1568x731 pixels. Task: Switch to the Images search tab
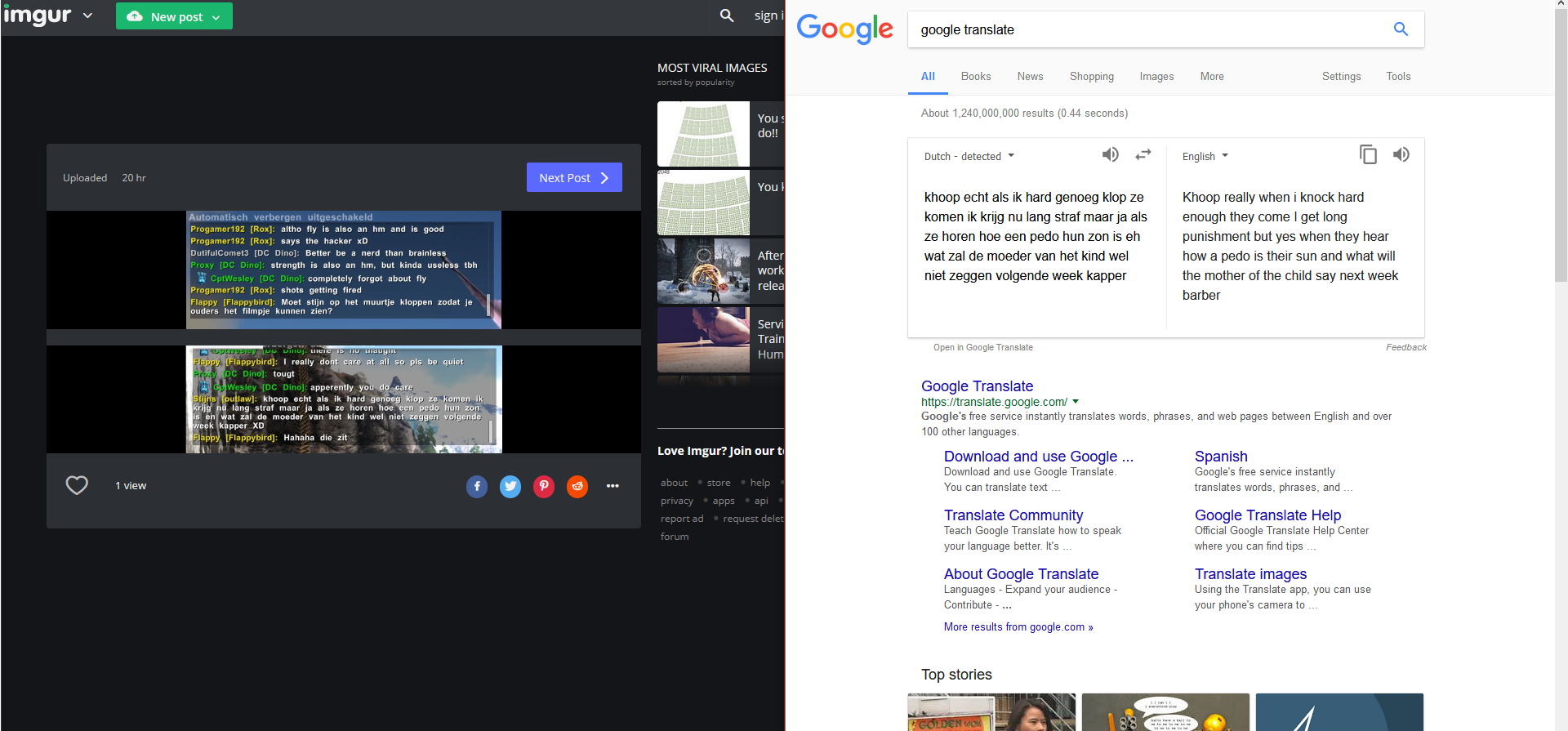[x=1156, y=77]
